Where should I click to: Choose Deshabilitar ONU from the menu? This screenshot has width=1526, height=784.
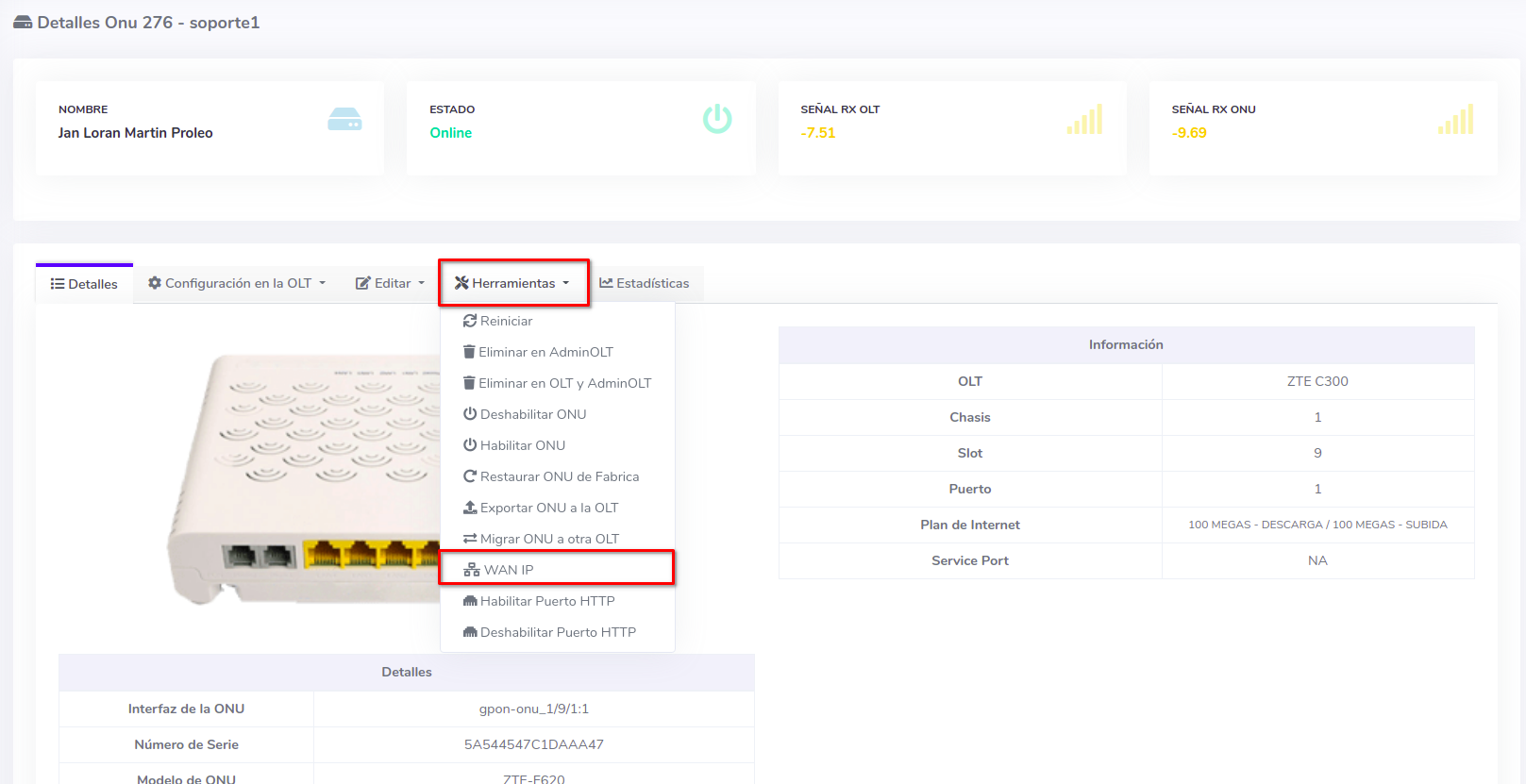(532, 414)
